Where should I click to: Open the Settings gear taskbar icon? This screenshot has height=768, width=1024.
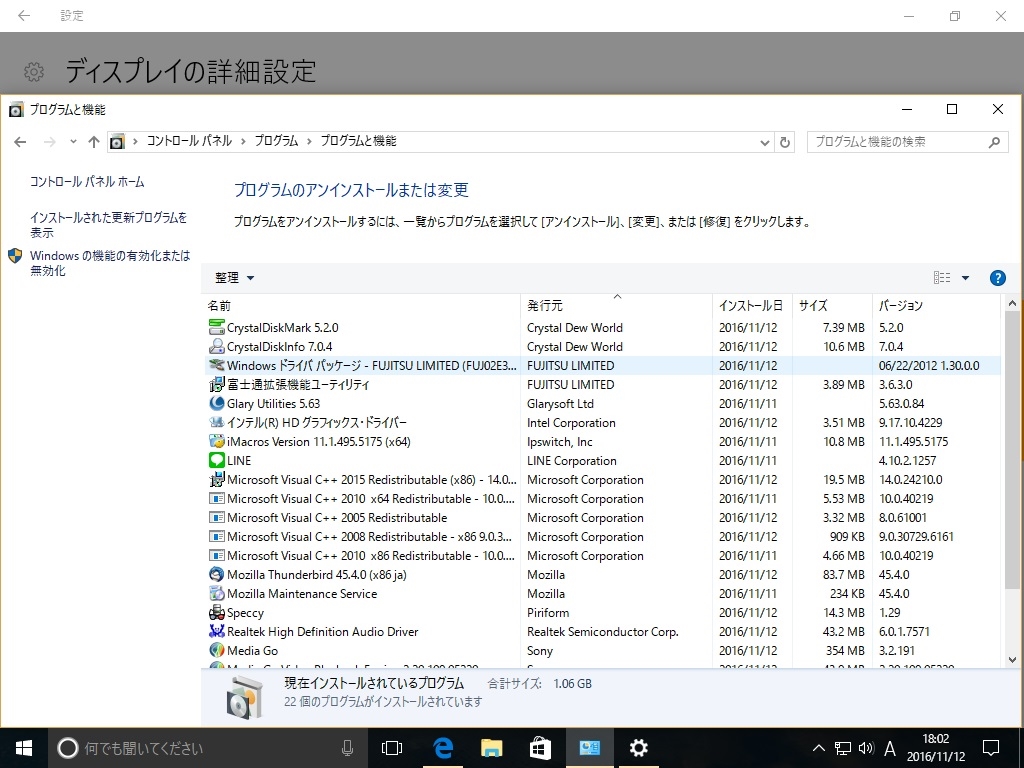638,748
